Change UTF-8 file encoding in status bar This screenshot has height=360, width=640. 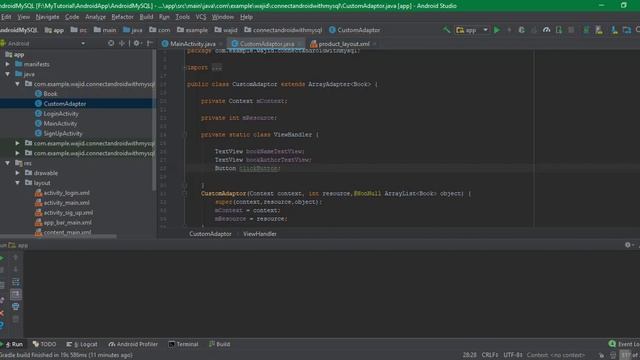click(x=513, y=355)
